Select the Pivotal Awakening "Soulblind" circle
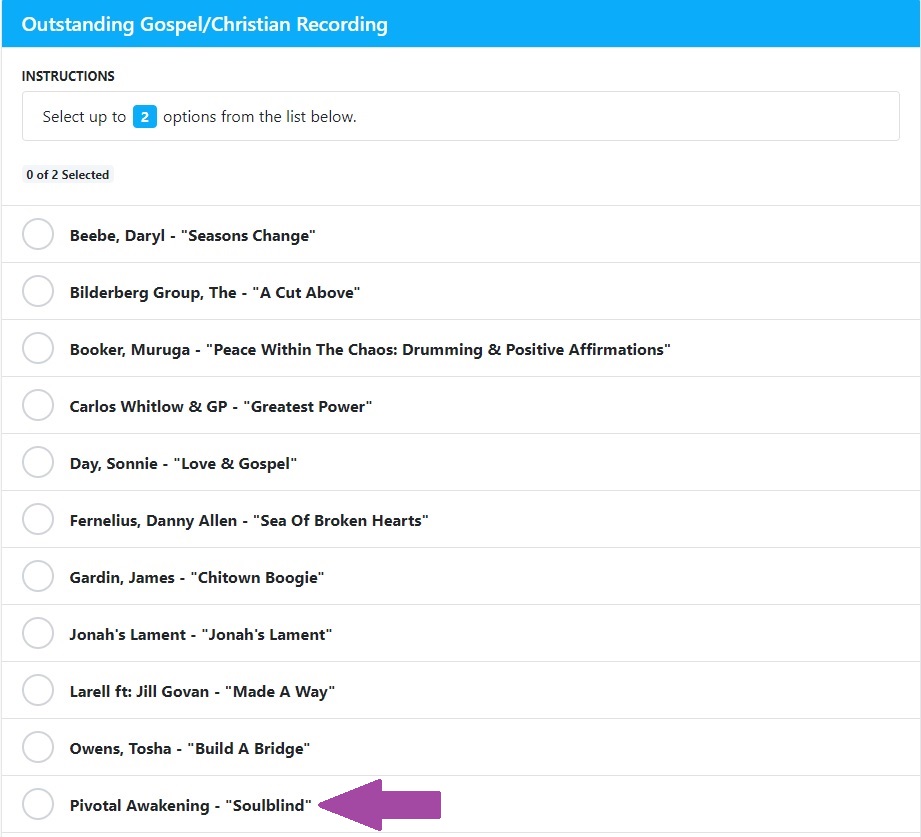 click(38, 804)
